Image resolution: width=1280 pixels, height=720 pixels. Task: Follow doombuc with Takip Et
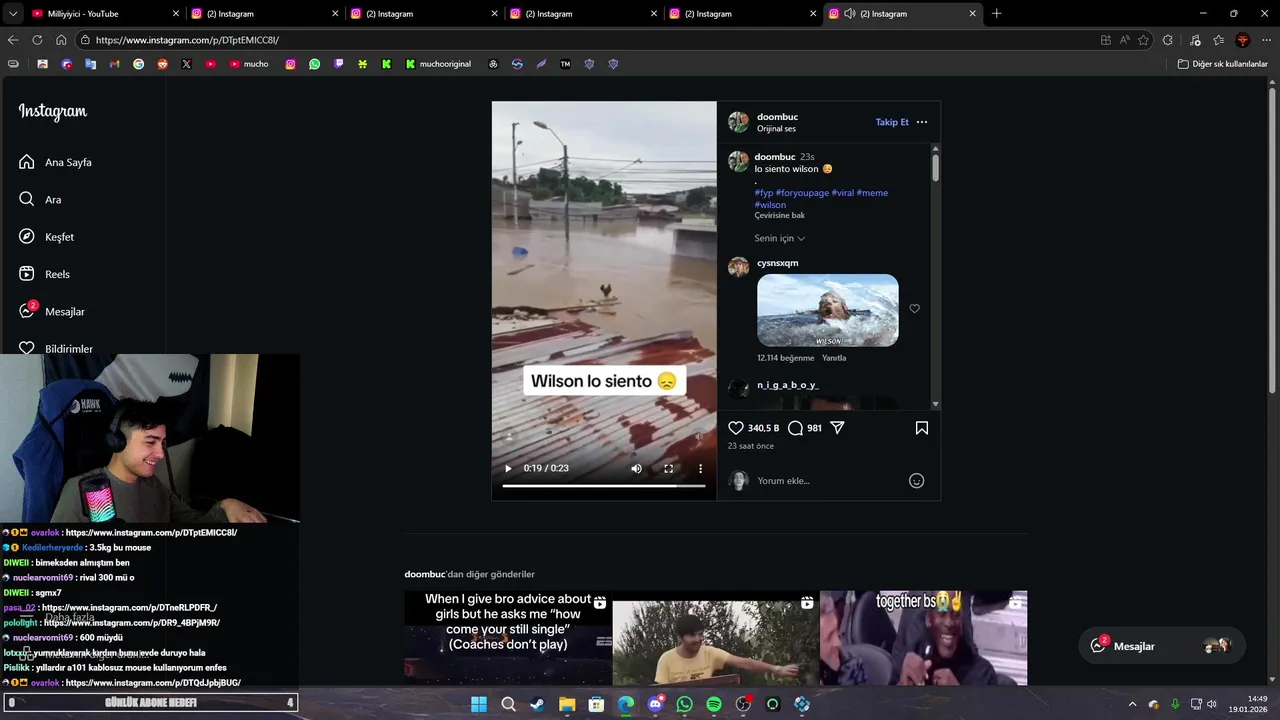click(892, 122)
